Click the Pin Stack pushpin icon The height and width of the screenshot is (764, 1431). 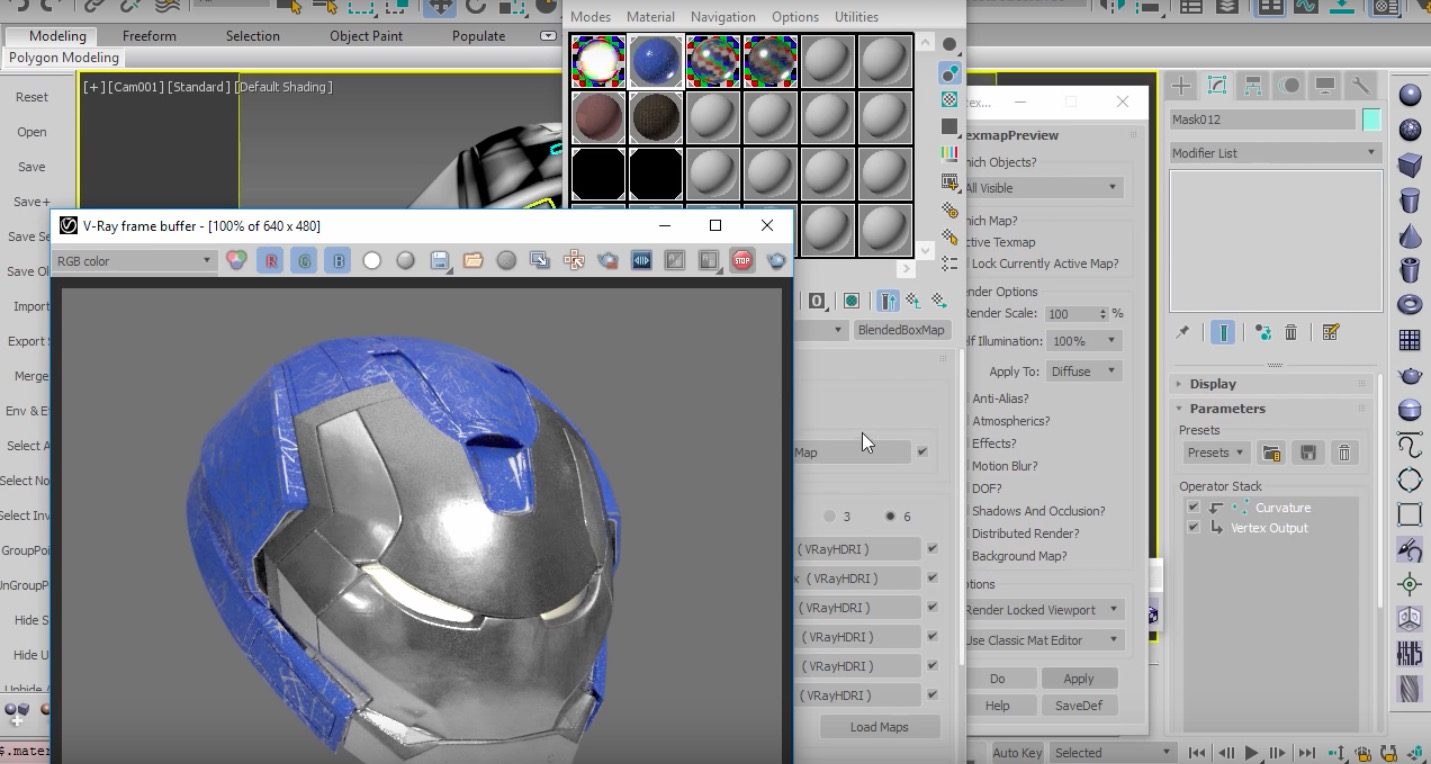click(1183, 333)
